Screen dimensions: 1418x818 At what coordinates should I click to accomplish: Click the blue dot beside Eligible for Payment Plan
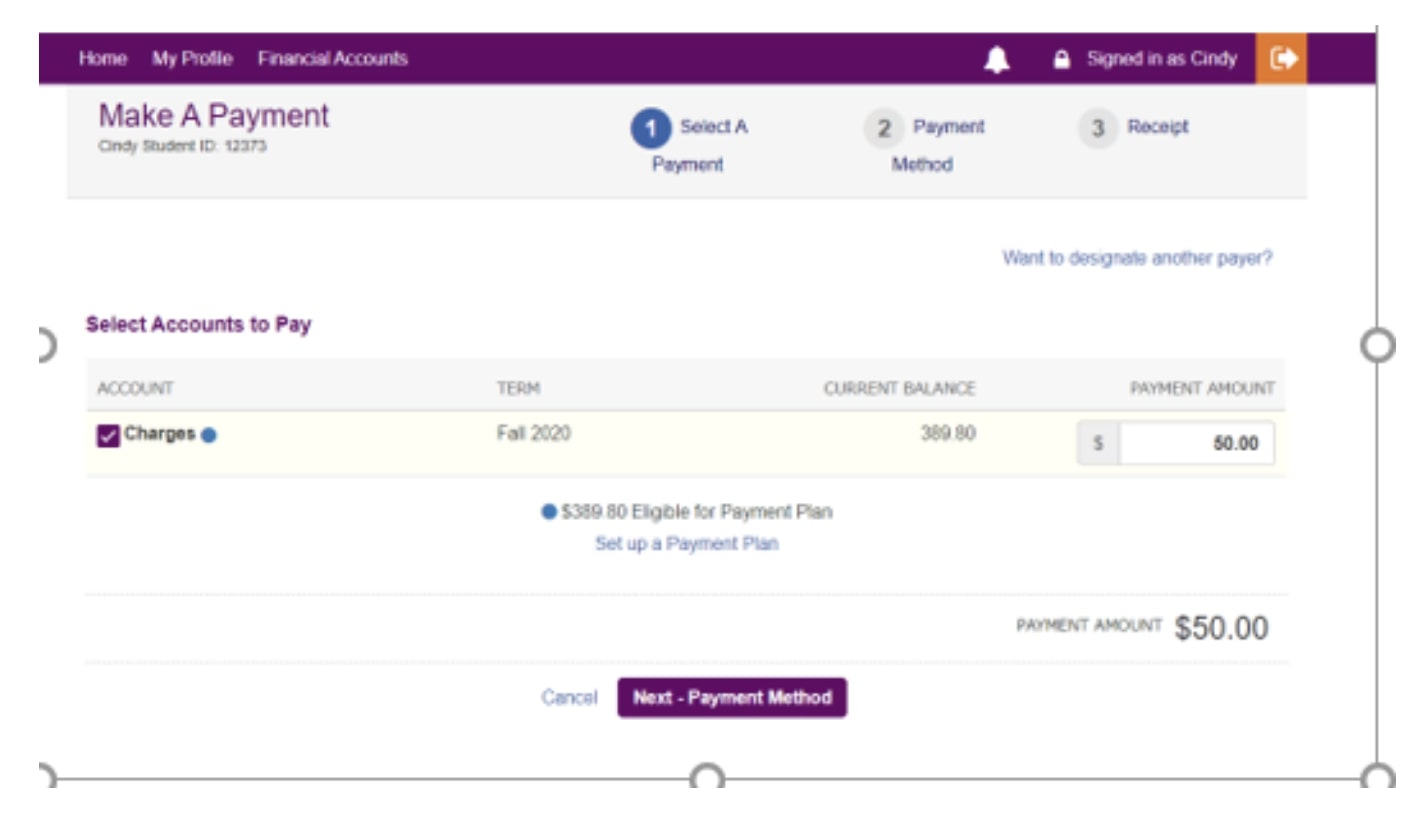[x=549, y=512]
